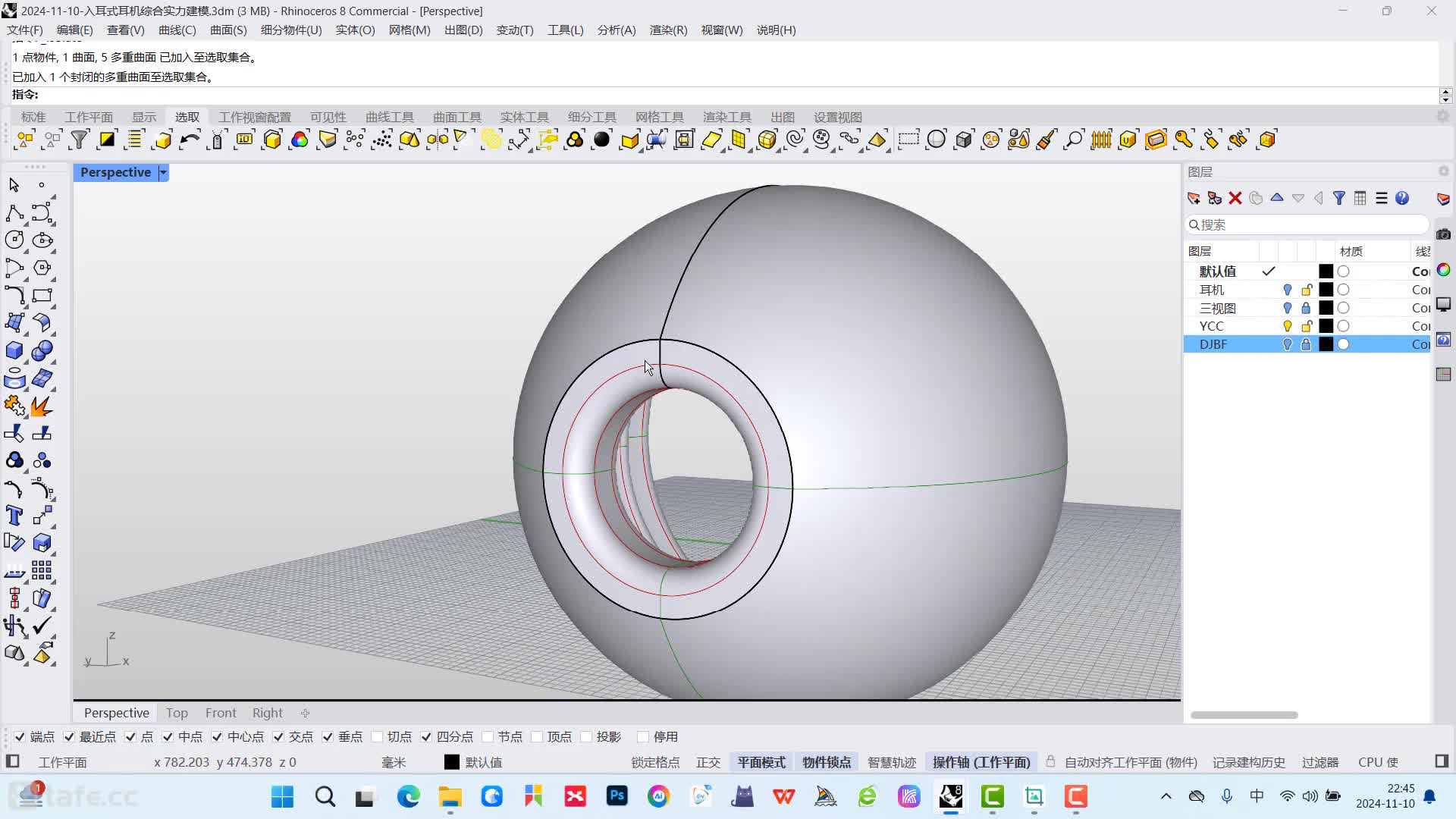The image size is (1456, 819).
Task: Toggle 最近点 osnap checkbox
Action: [x=69, y=736]
